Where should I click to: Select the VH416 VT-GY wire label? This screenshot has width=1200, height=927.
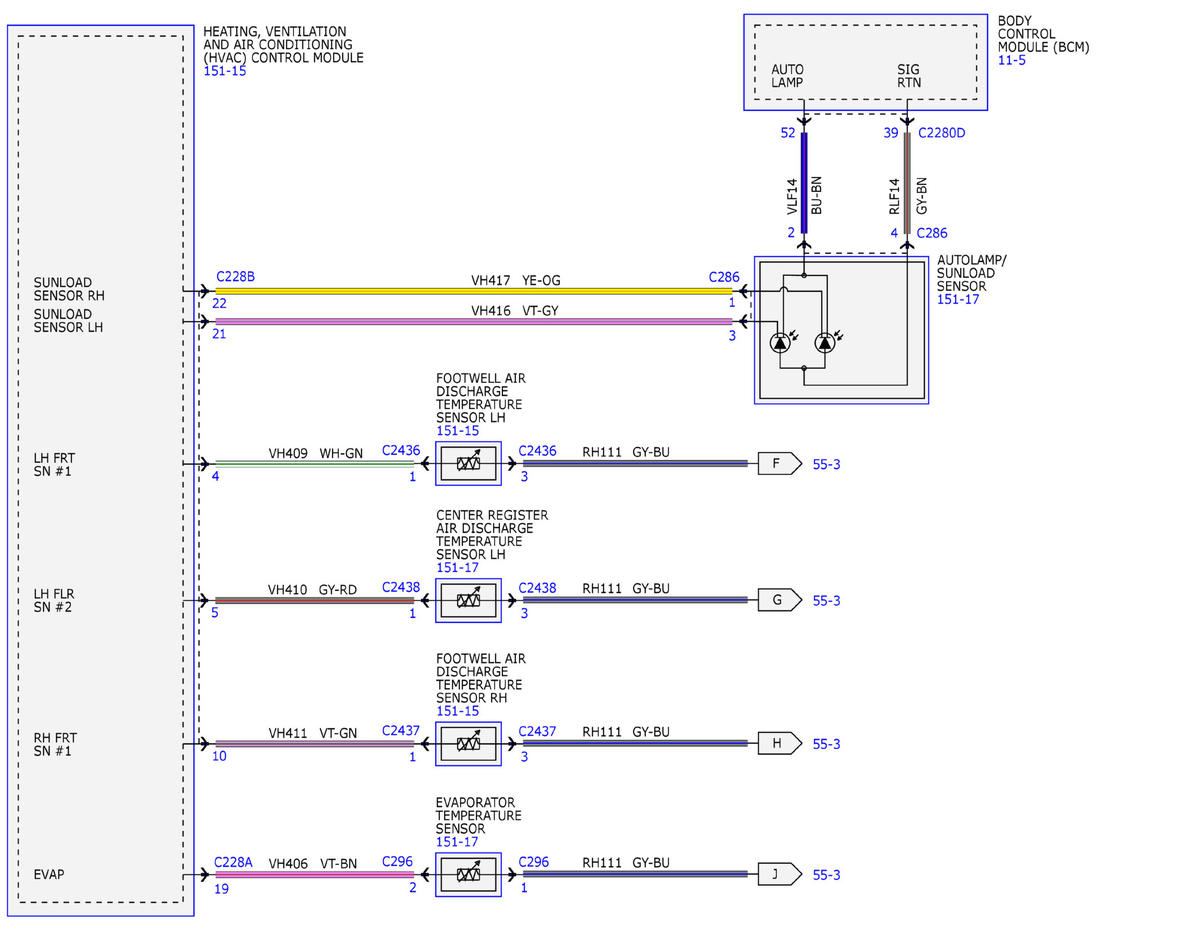pyautogui.click(x=515, y=310)
